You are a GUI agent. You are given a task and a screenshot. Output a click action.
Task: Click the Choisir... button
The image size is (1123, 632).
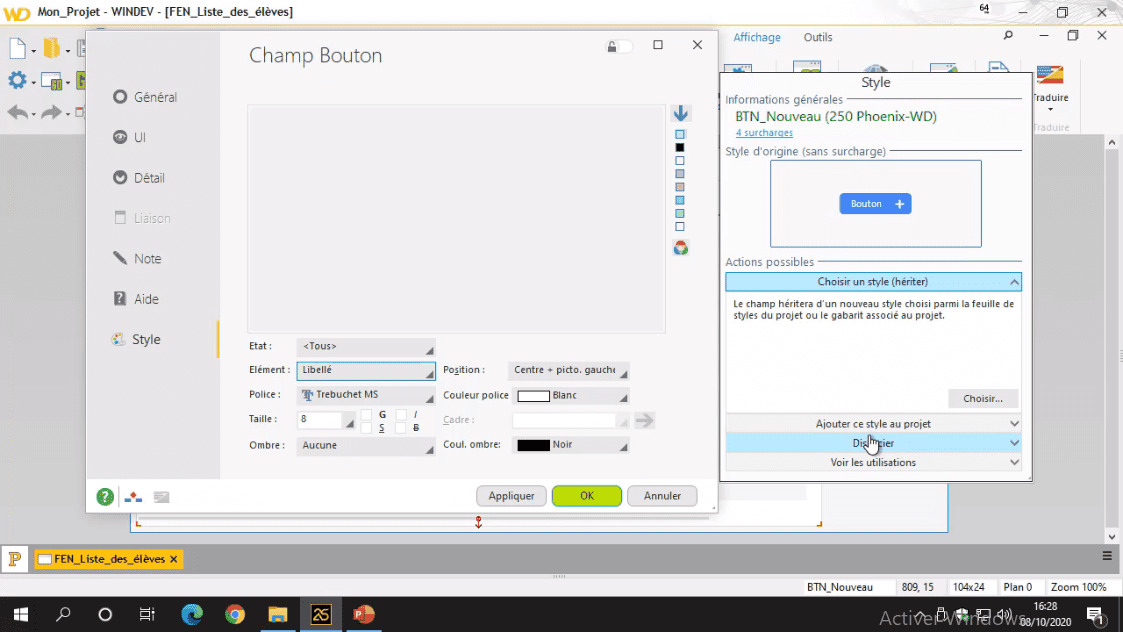coord(983,398)
